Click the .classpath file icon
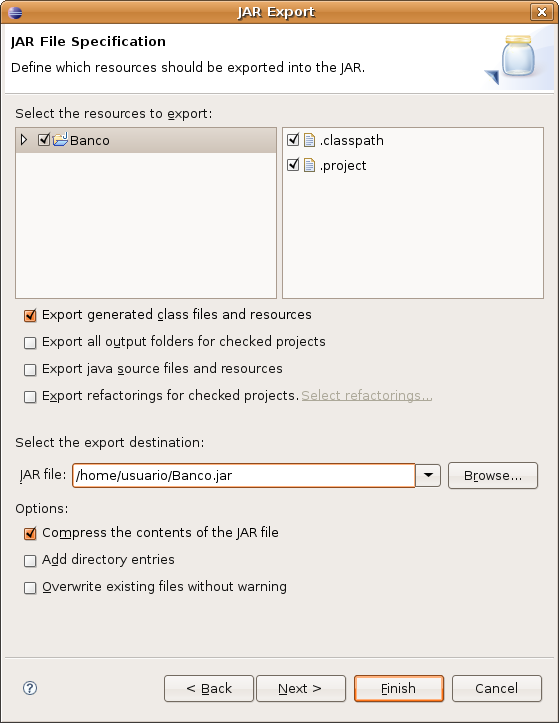This screenshot has height=723, width=559. pos(309,140)
